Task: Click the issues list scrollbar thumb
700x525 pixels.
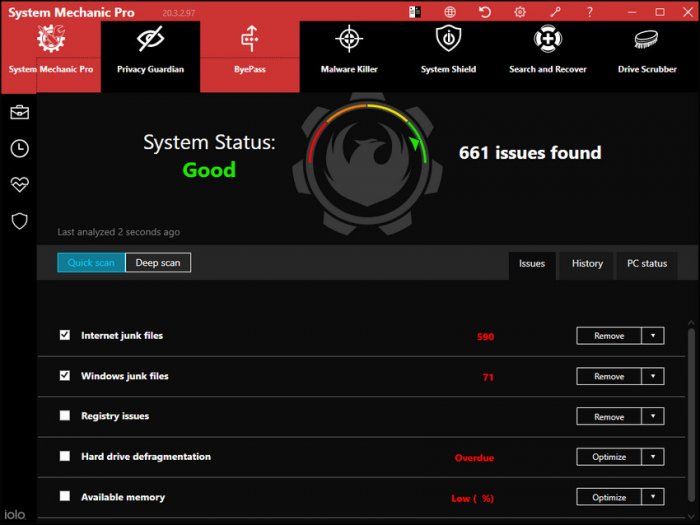Action: (692, 415)
